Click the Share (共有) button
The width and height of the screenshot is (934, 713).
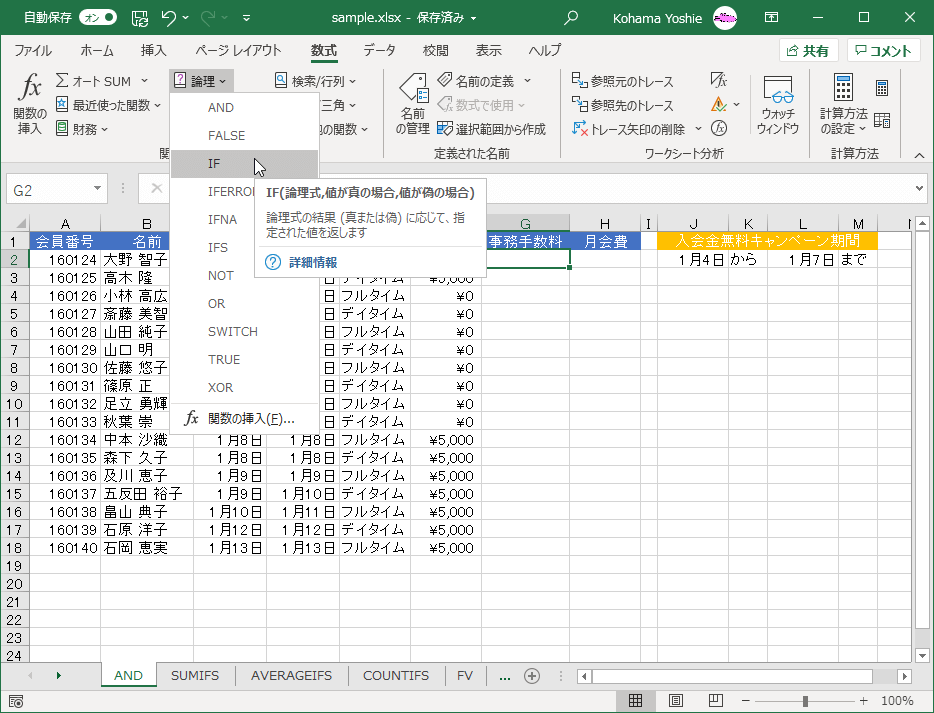[808, 51]
